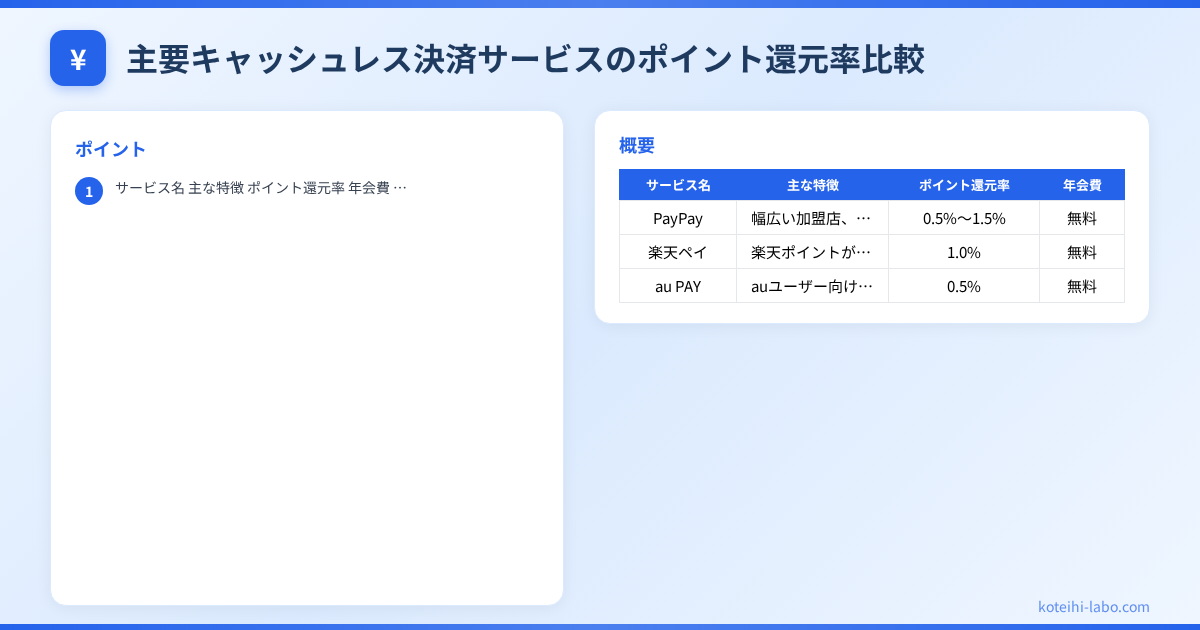Screen dimensions: 1200x630
Task: Select the 主な特徴 column header
Action: point(812,184)
